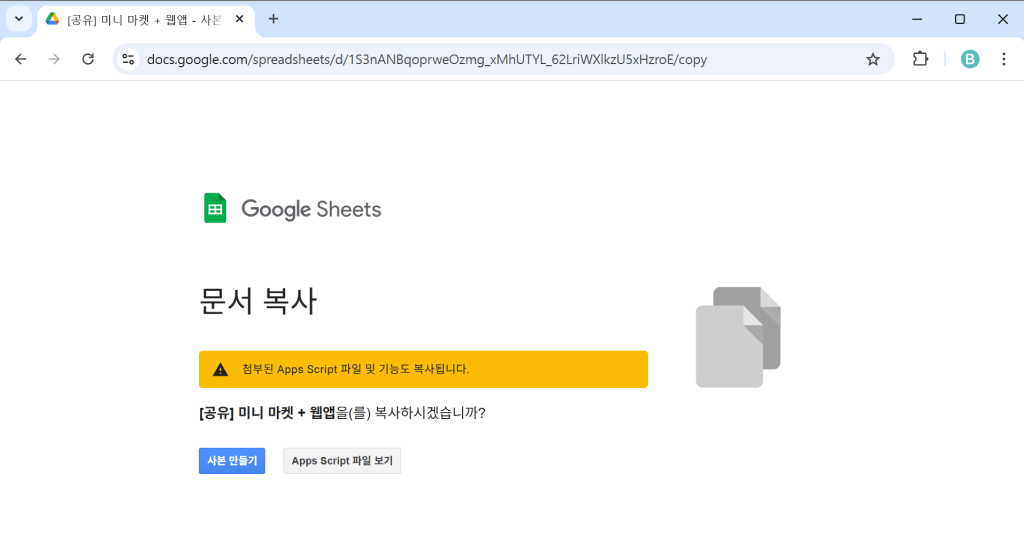Viewport: 1024px width, 553px height.
Task: Click the warning triangle icon in yellow banner
Action: (220, 369)
